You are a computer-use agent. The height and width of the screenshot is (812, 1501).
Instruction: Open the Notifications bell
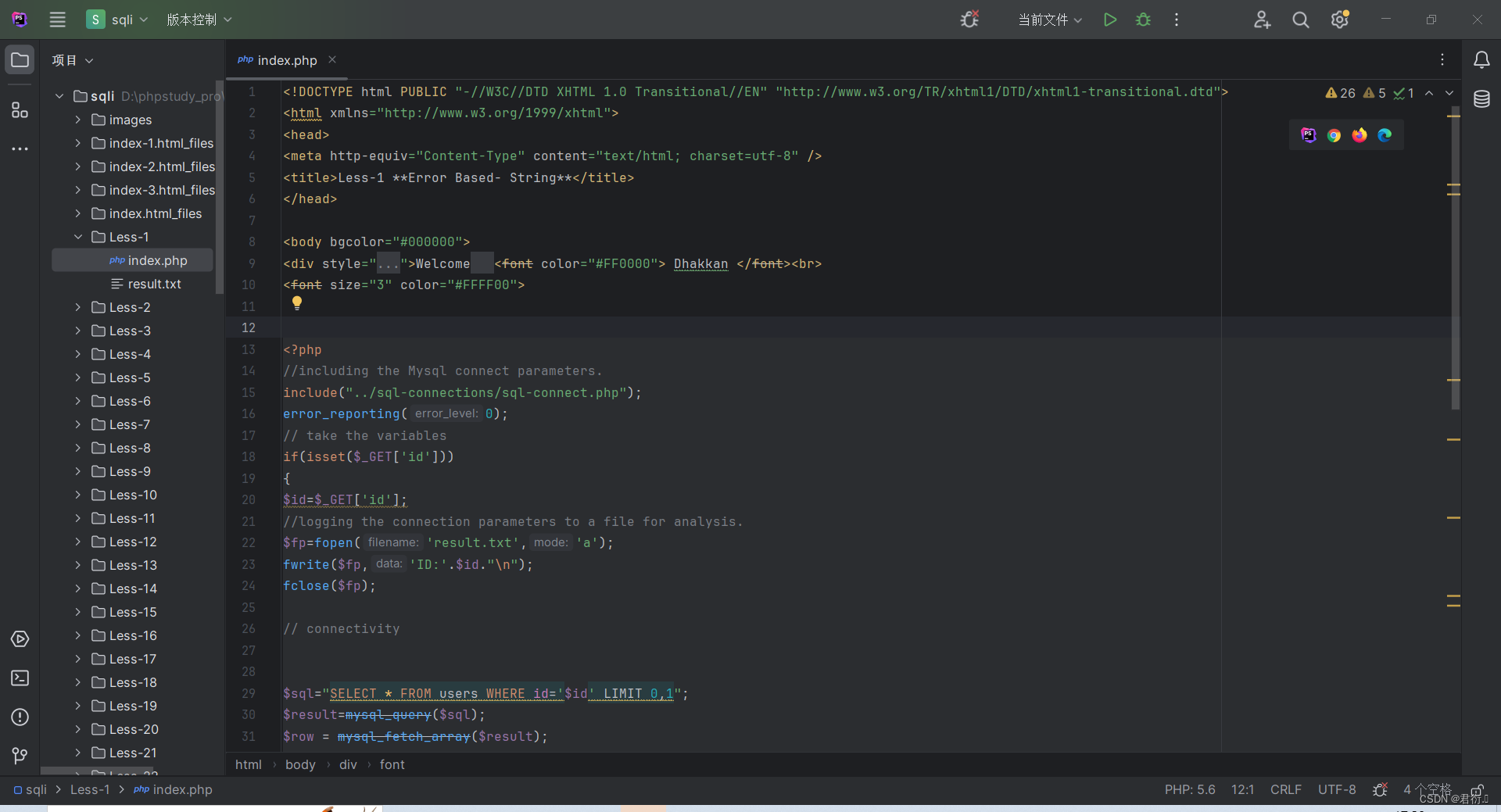(1481, 60)
